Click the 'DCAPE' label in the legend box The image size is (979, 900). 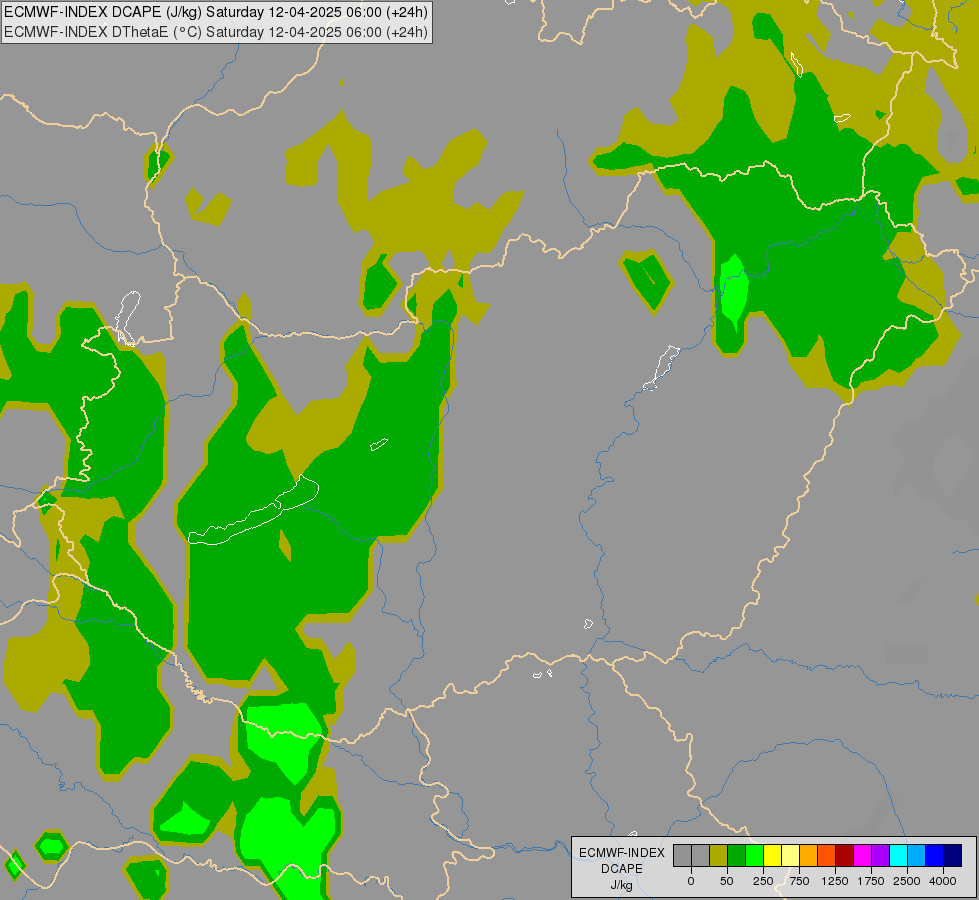(x=622, y=869)
